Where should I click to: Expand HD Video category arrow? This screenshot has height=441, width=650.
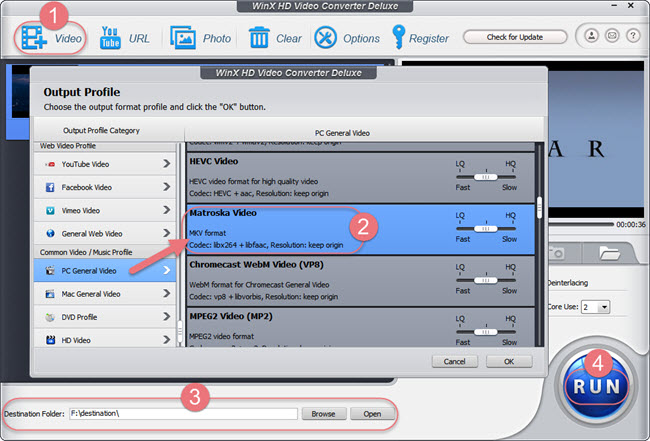[x=167, y=340]
